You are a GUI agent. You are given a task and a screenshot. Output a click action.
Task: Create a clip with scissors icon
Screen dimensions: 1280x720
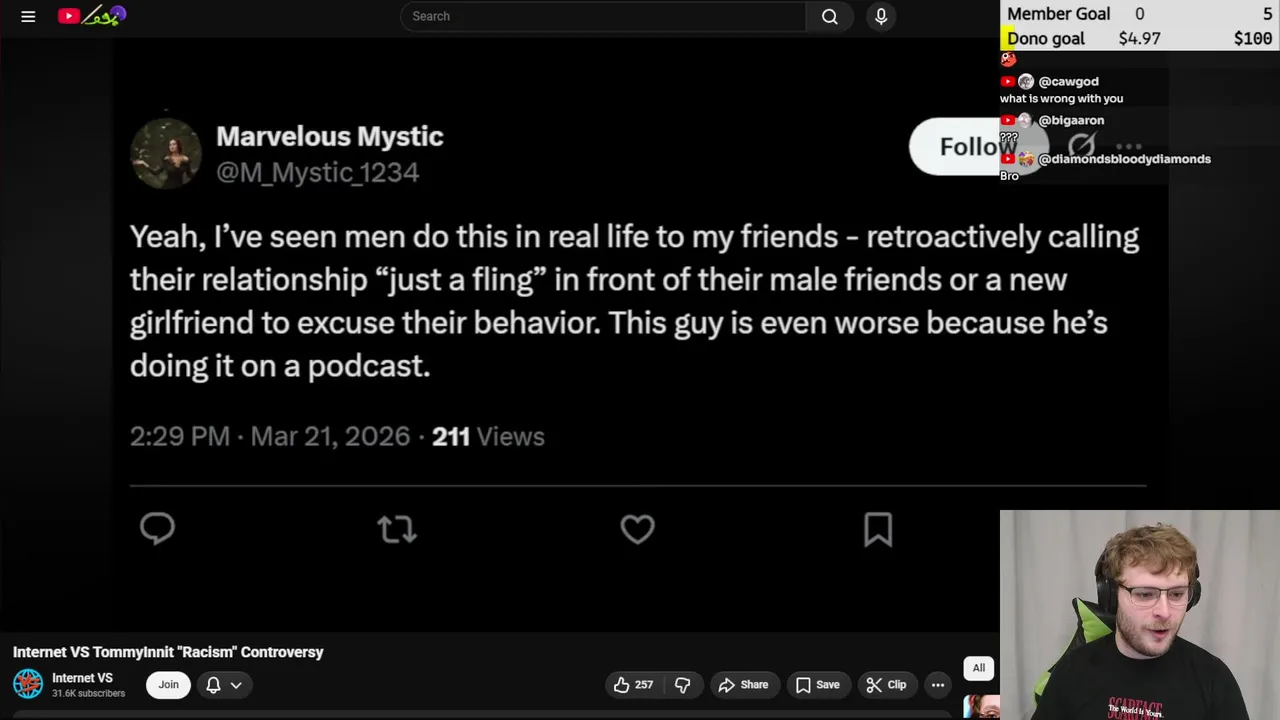pyautogui.click(x=886, y=685)
